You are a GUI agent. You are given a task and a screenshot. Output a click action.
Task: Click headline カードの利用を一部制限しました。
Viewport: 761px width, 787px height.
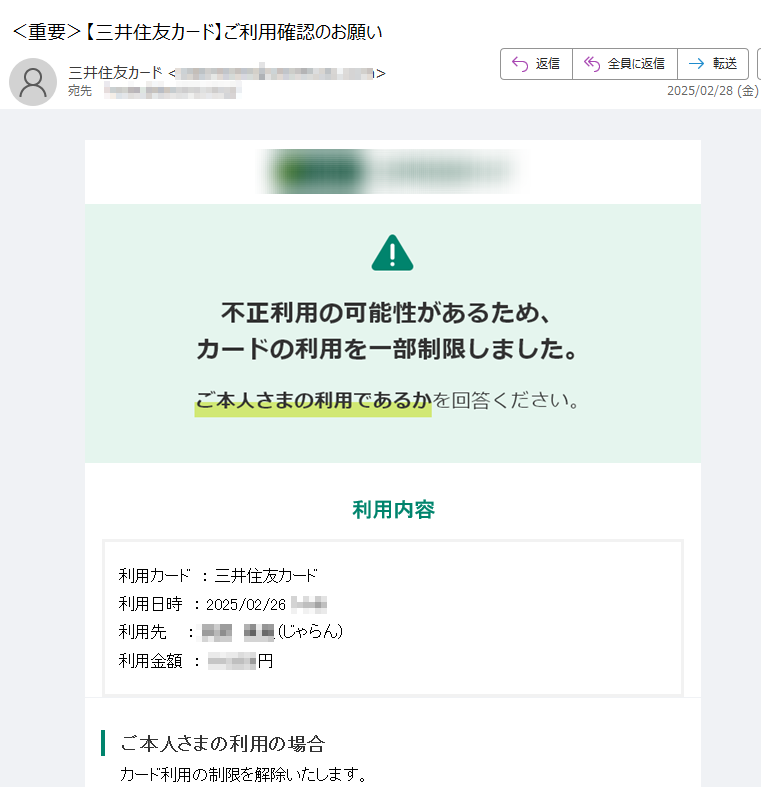pos(387,349)
